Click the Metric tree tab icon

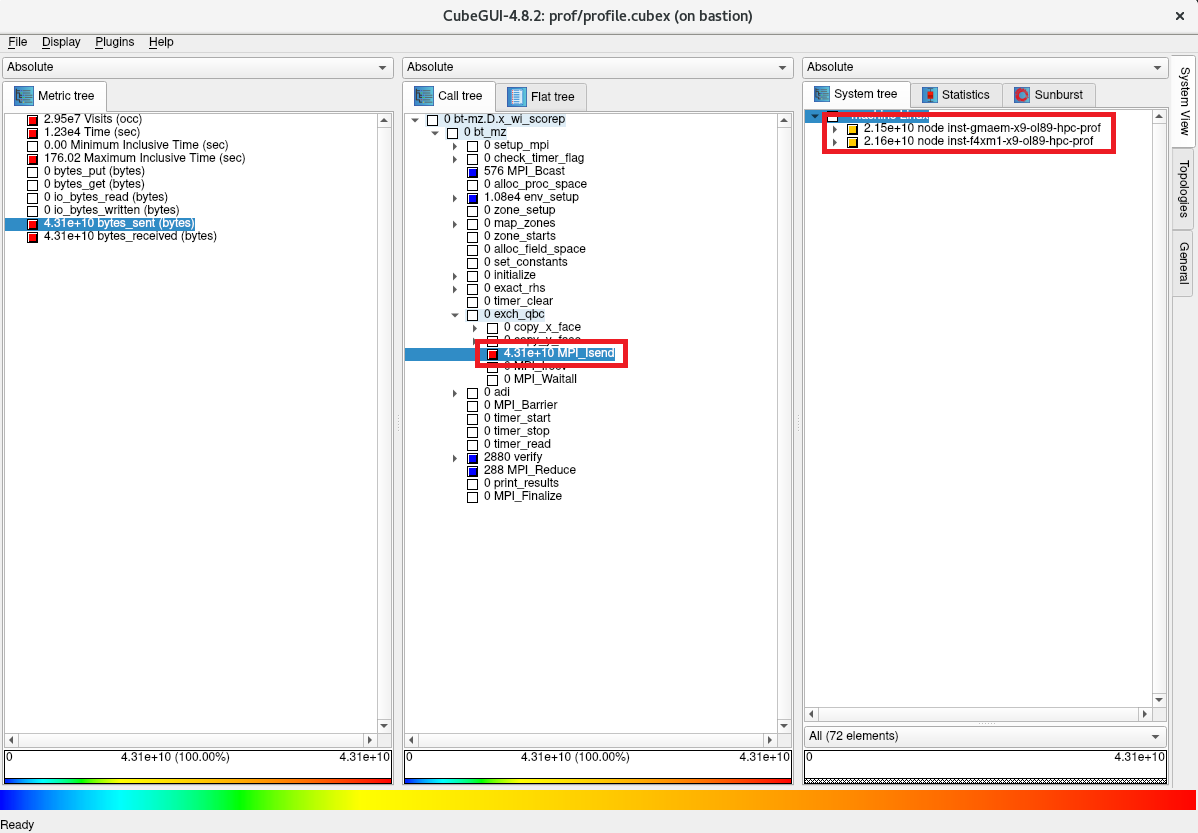23,96
